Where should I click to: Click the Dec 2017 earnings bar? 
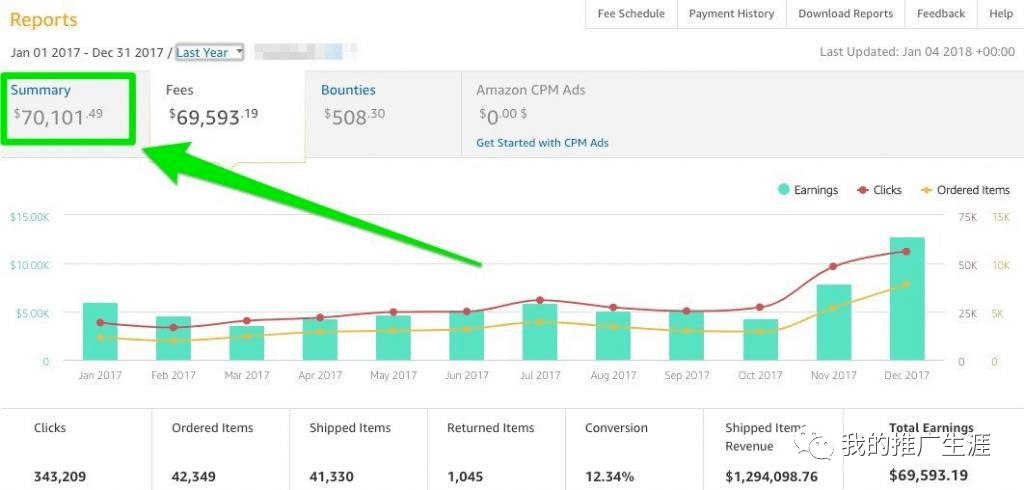click(907, 300)
